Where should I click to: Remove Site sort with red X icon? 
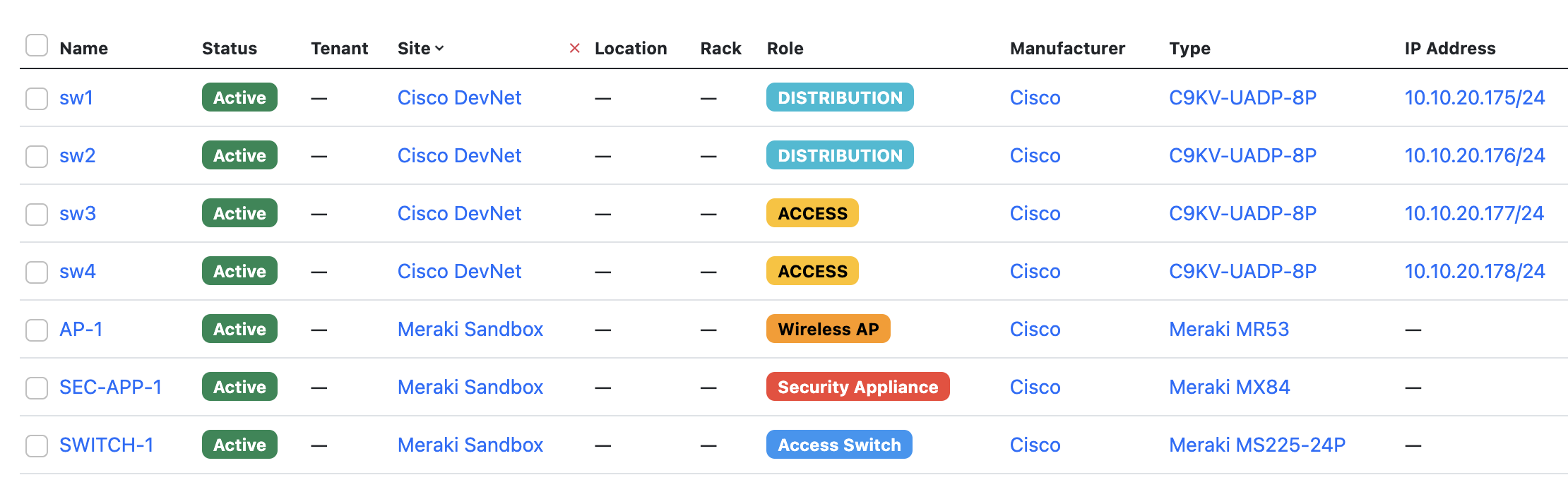(574, 48)
